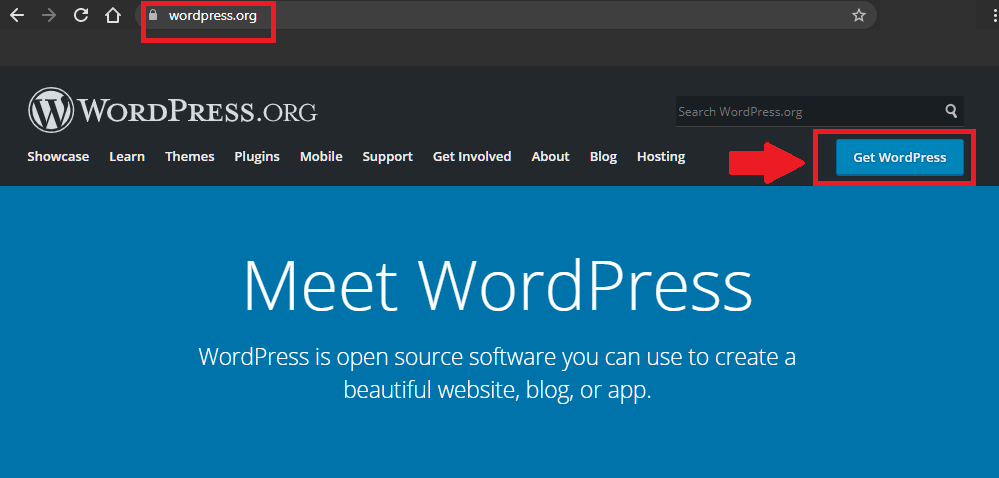Navigate to the About page
The width and height of the screenshot is (999, 478).
550,157
